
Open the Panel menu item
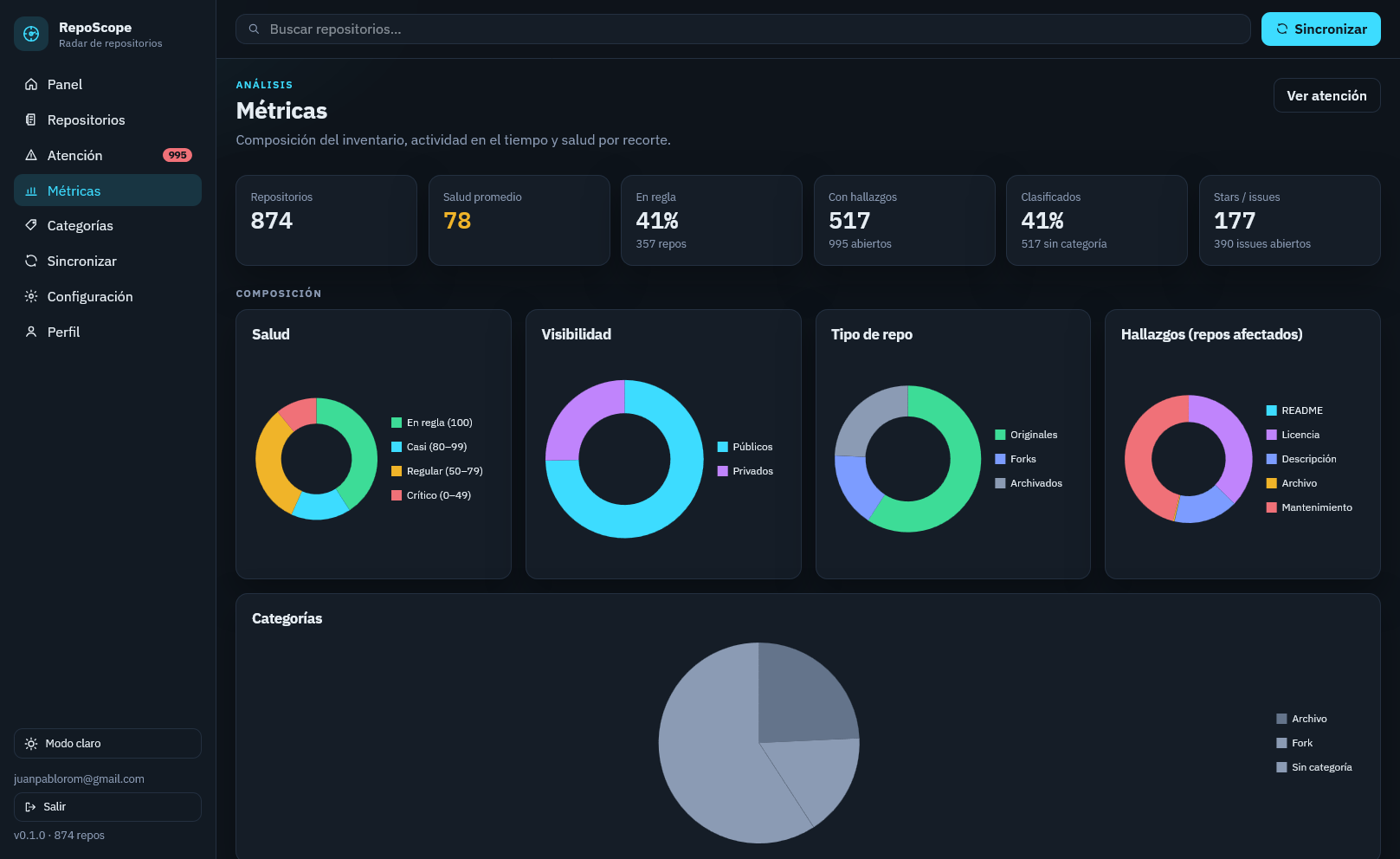[107, 85]
